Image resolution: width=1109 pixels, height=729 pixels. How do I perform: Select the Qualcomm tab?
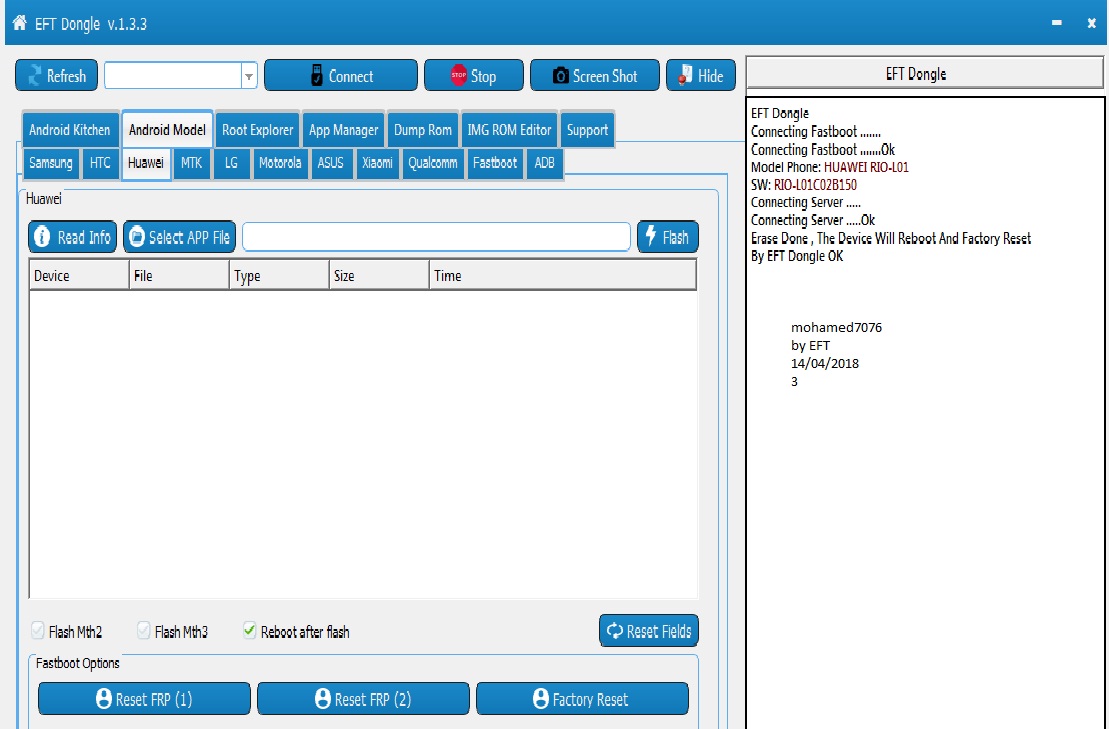pyautogui.click(x=433, y=163)
